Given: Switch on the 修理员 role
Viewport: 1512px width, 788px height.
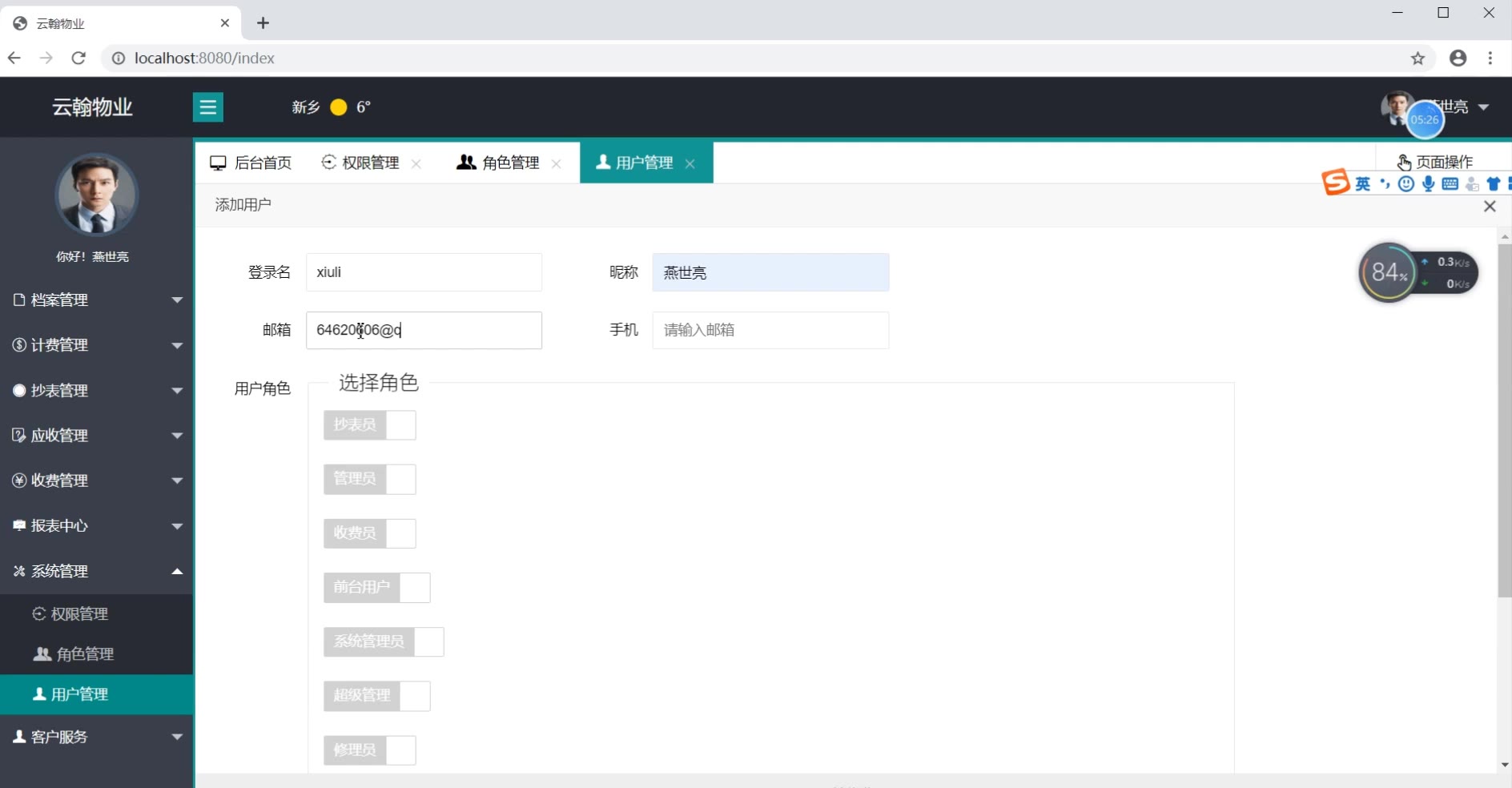Looking at the screenshot, I should pyautogui.click(x=370, y=750).
